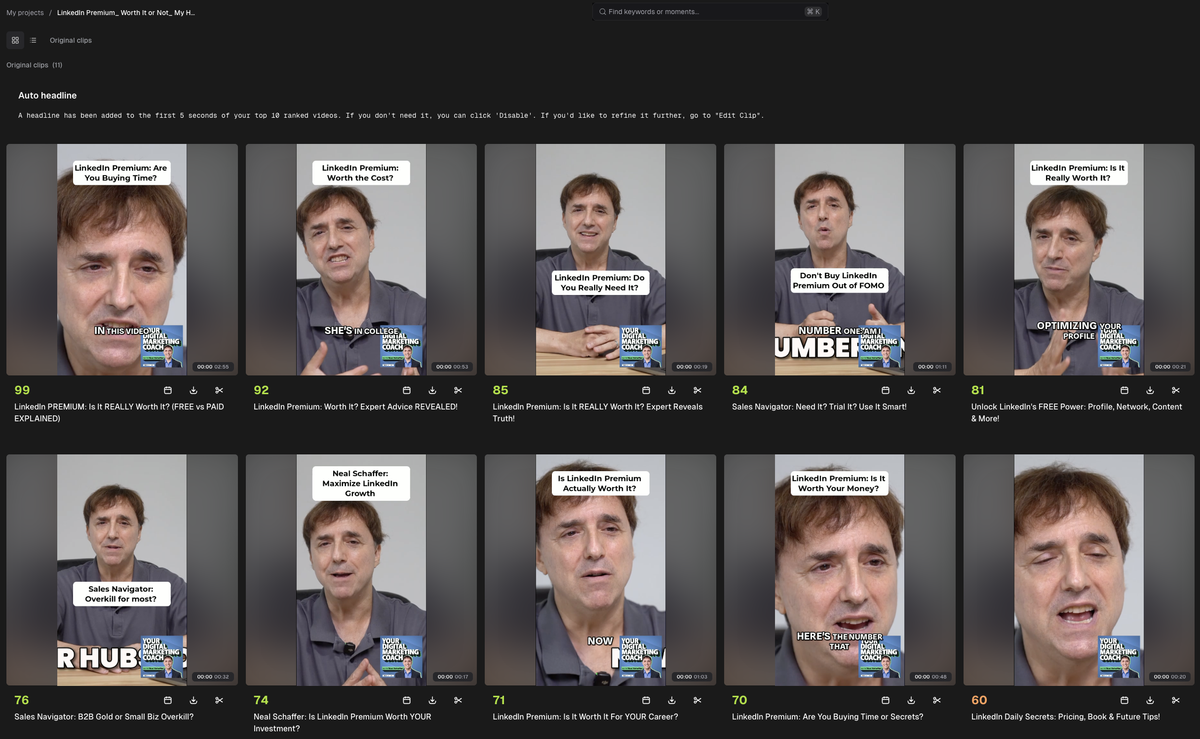Open thumbnail 'Neal Schaffer: Maximize LinkedIn Growth'
The width and height of the screenshot is (1200, 739).
pos(361,570)
